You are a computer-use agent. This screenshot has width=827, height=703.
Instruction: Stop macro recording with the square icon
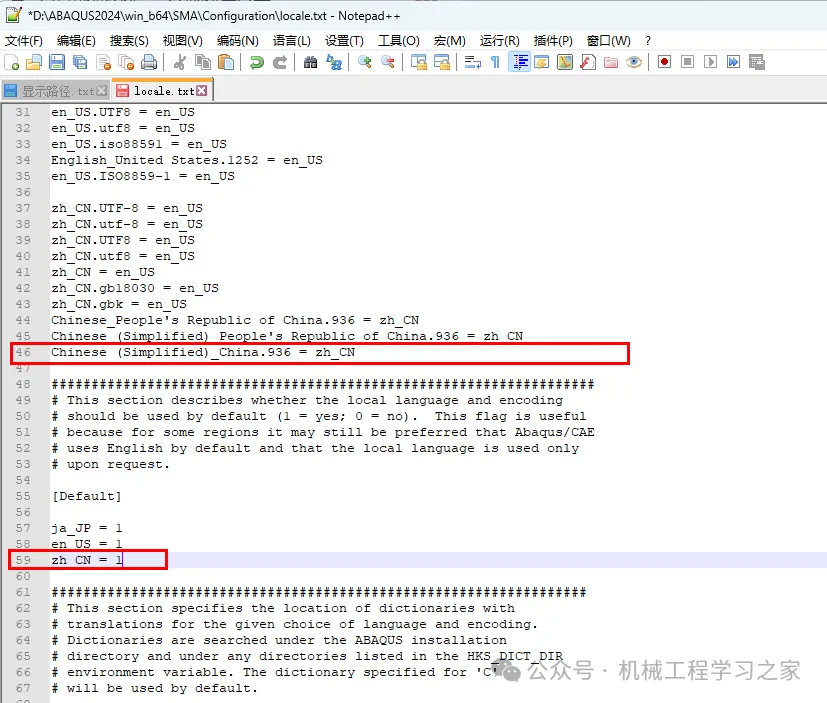click(687, 62)
